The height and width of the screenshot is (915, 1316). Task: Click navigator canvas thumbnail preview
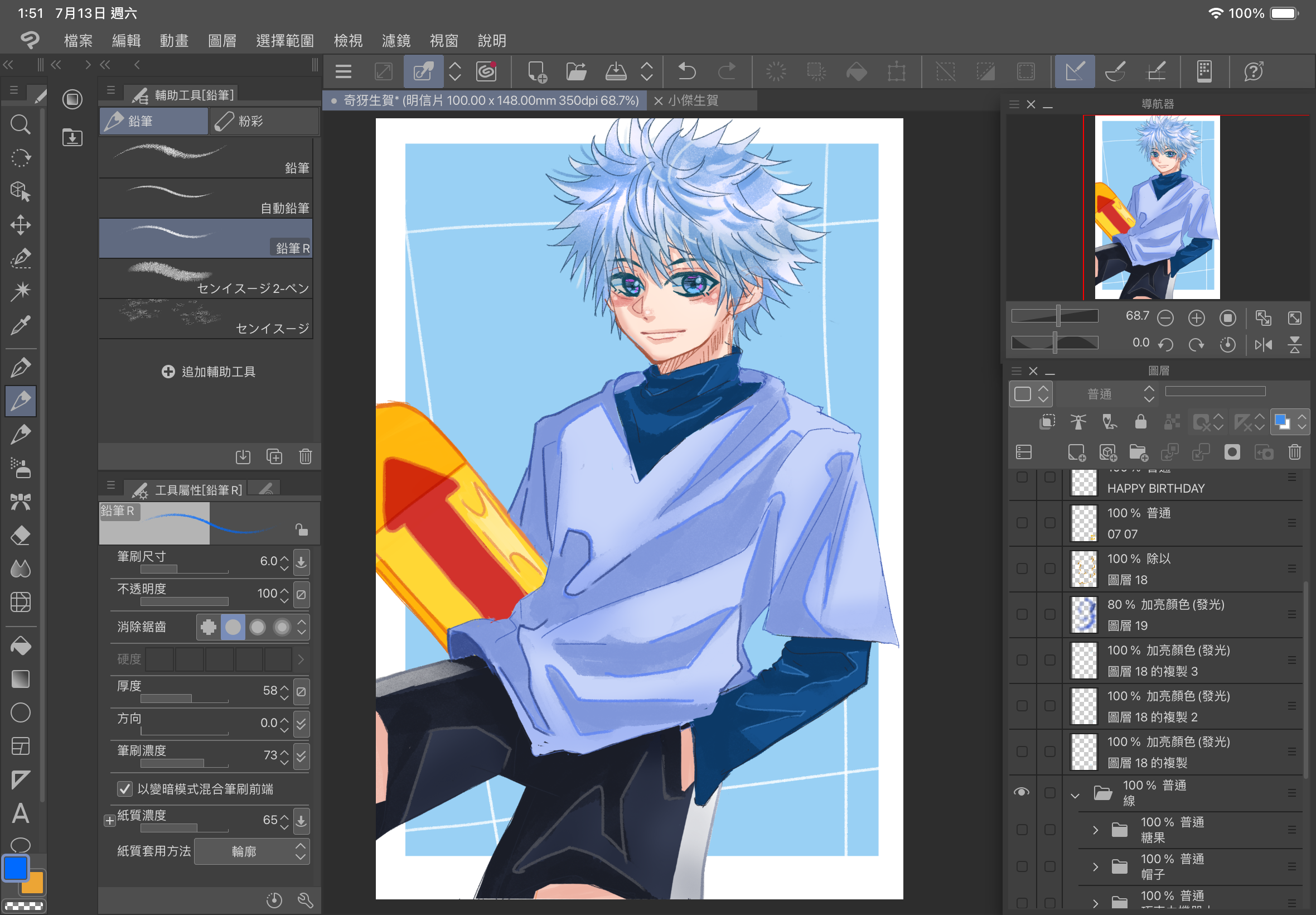(1157, 207)
